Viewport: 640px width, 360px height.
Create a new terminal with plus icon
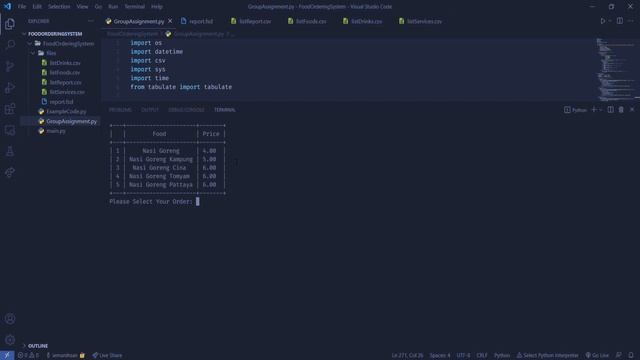594,110
